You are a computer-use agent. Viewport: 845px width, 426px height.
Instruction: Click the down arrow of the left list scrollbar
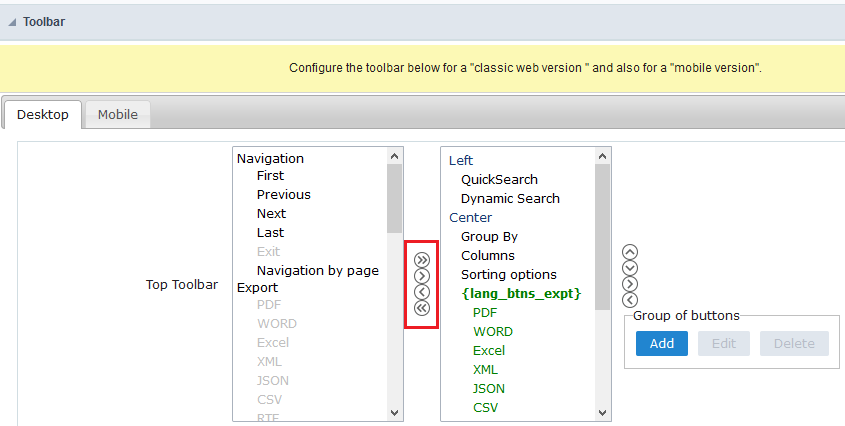click(x=394, y=413)
